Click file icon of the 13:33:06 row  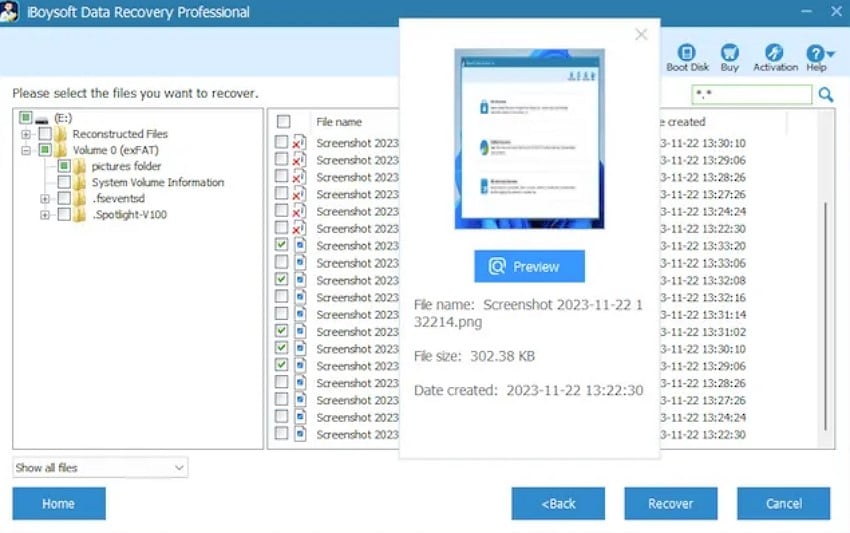[x=300, y=263]
